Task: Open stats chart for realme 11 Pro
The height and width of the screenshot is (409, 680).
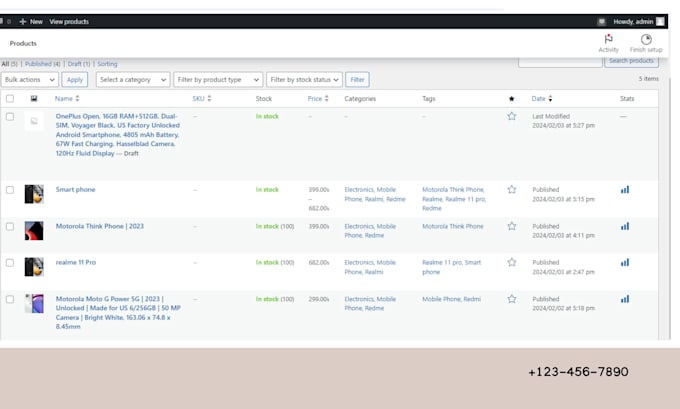Action: [624, 262]
